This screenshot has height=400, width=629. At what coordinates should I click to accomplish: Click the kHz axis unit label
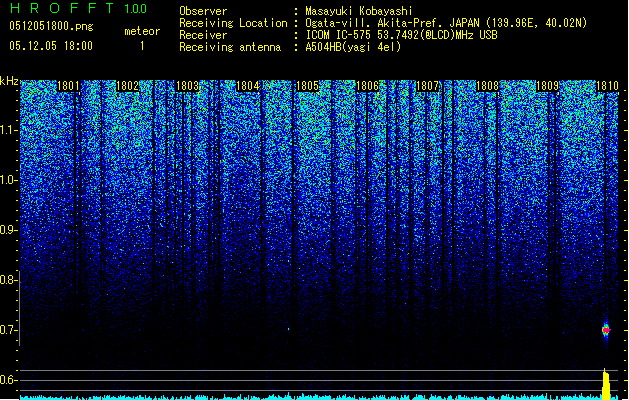[9, 81]
